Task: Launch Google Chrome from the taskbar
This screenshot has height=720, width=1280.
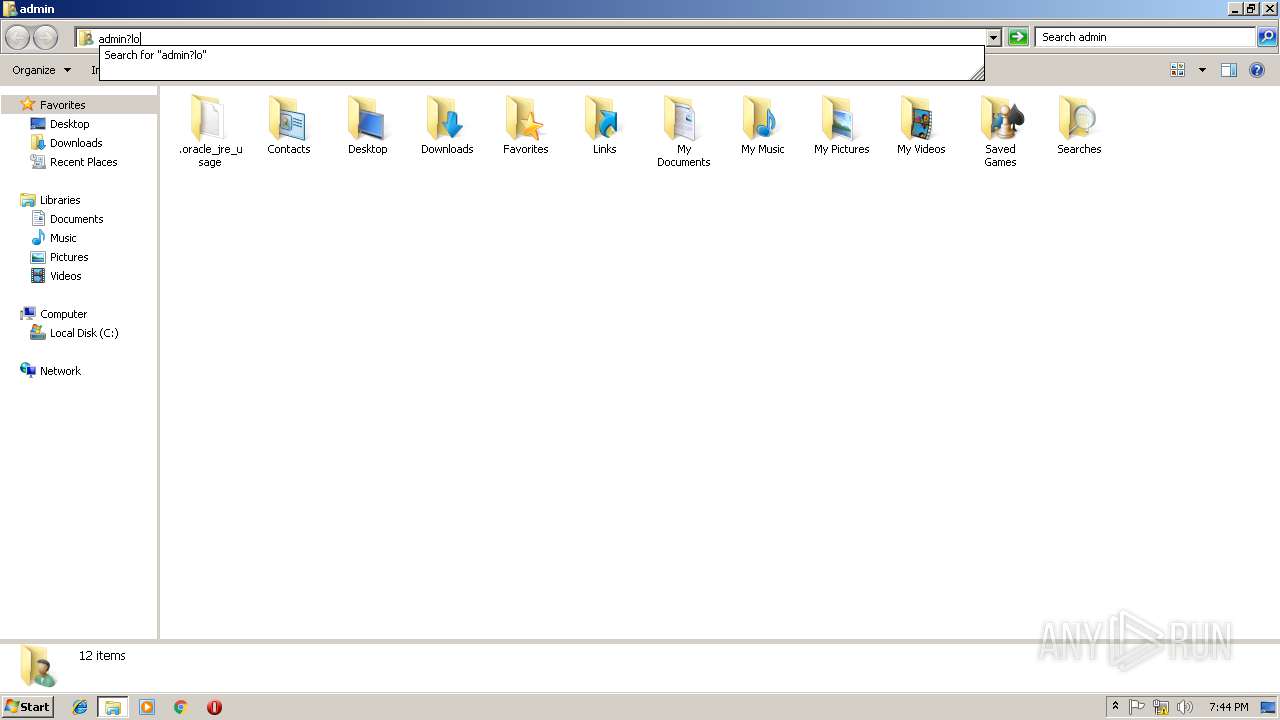Action: coord(181,707)
